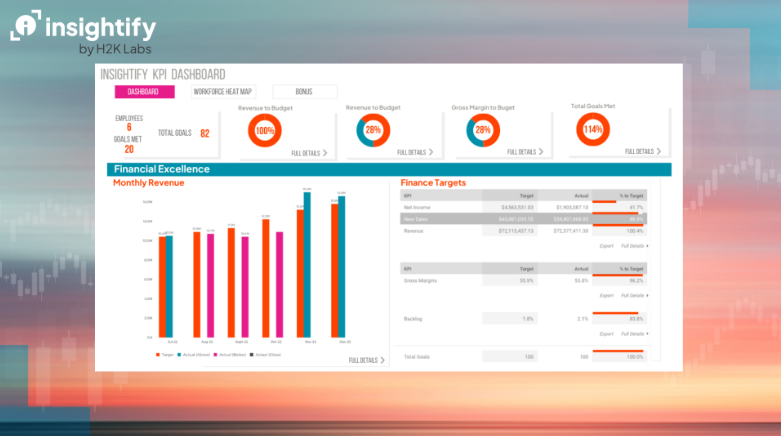The height and width of the screenshot is (436, 783).
Task: Select the Revenue row in Finance Targets
Action: [x=523, y=231]
